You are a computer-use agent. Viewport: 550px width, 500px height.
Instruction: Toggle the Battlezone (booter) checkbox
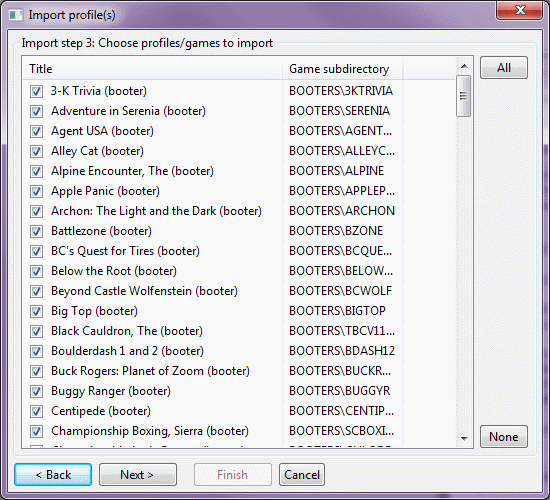point(36,231)
